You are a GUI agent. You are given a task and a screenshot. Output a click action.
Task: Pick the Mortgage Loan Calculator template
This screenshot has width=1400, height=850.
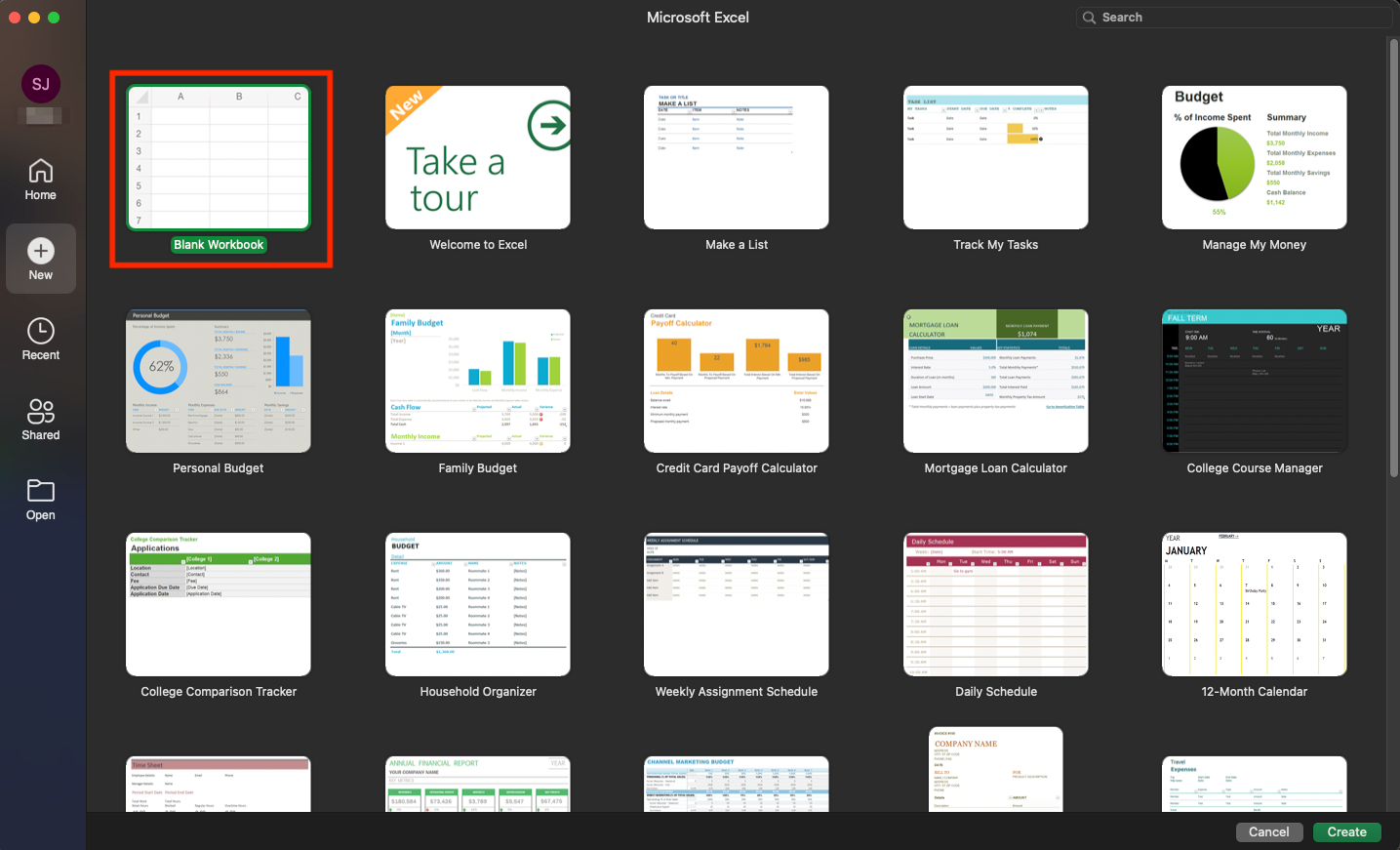(x=996, y=381)
